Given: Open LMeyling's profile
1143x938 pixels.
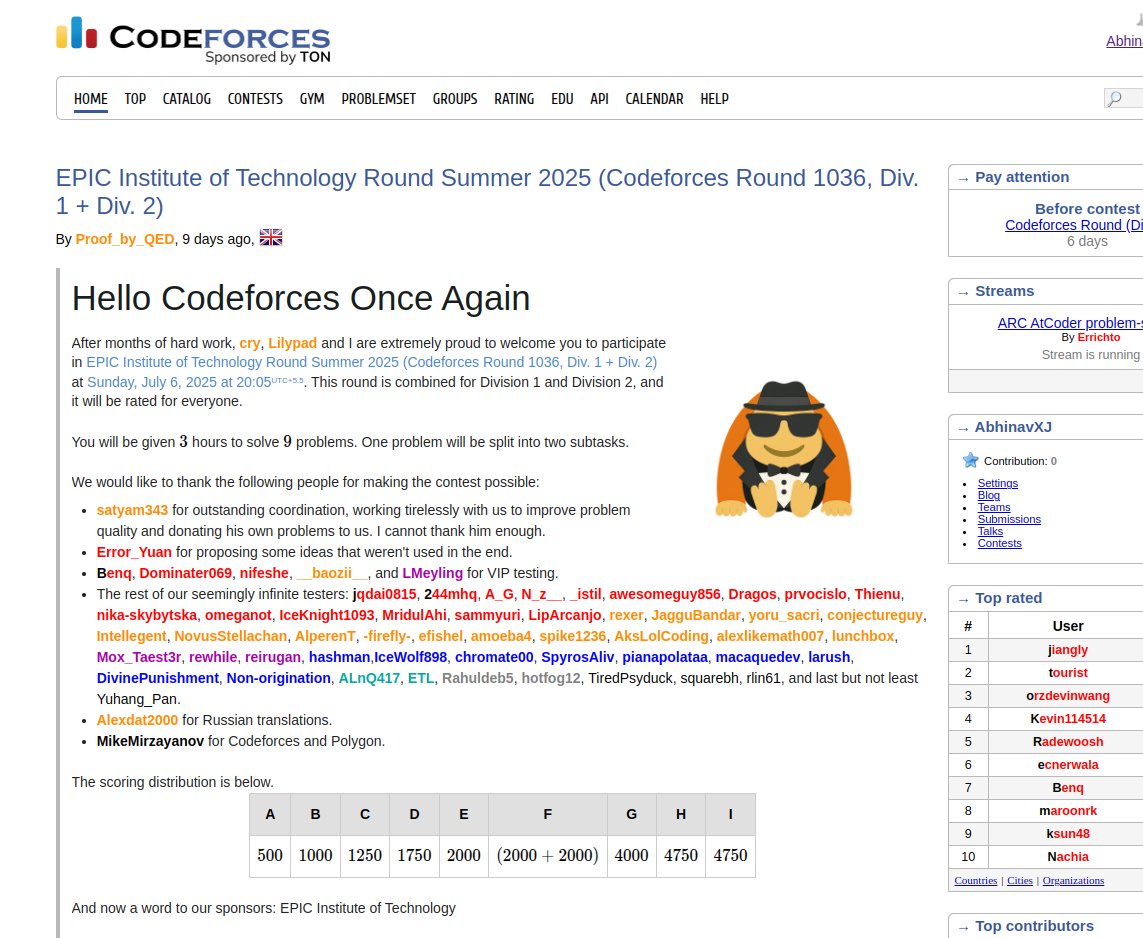Looking at the screenshot, I should pos(432,574).
